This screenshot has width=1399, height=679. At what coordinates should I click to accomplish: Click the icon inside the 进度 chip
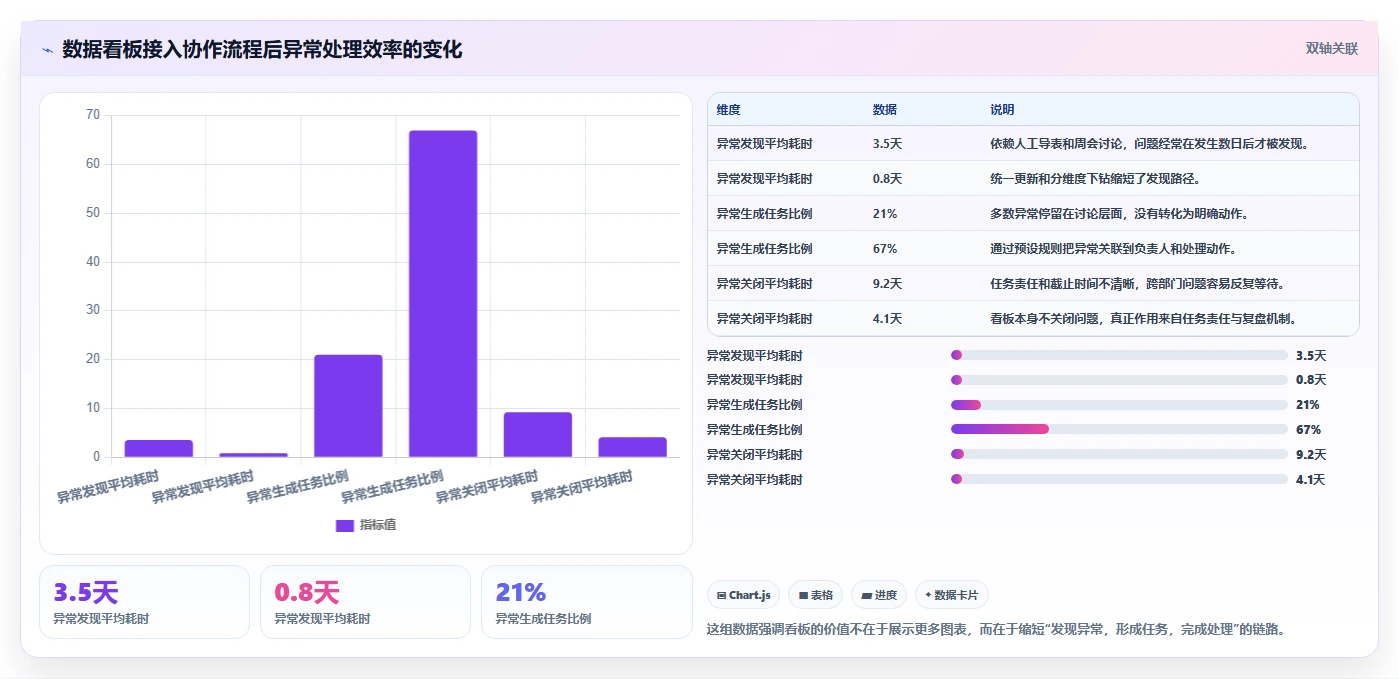tap(866, 595)
